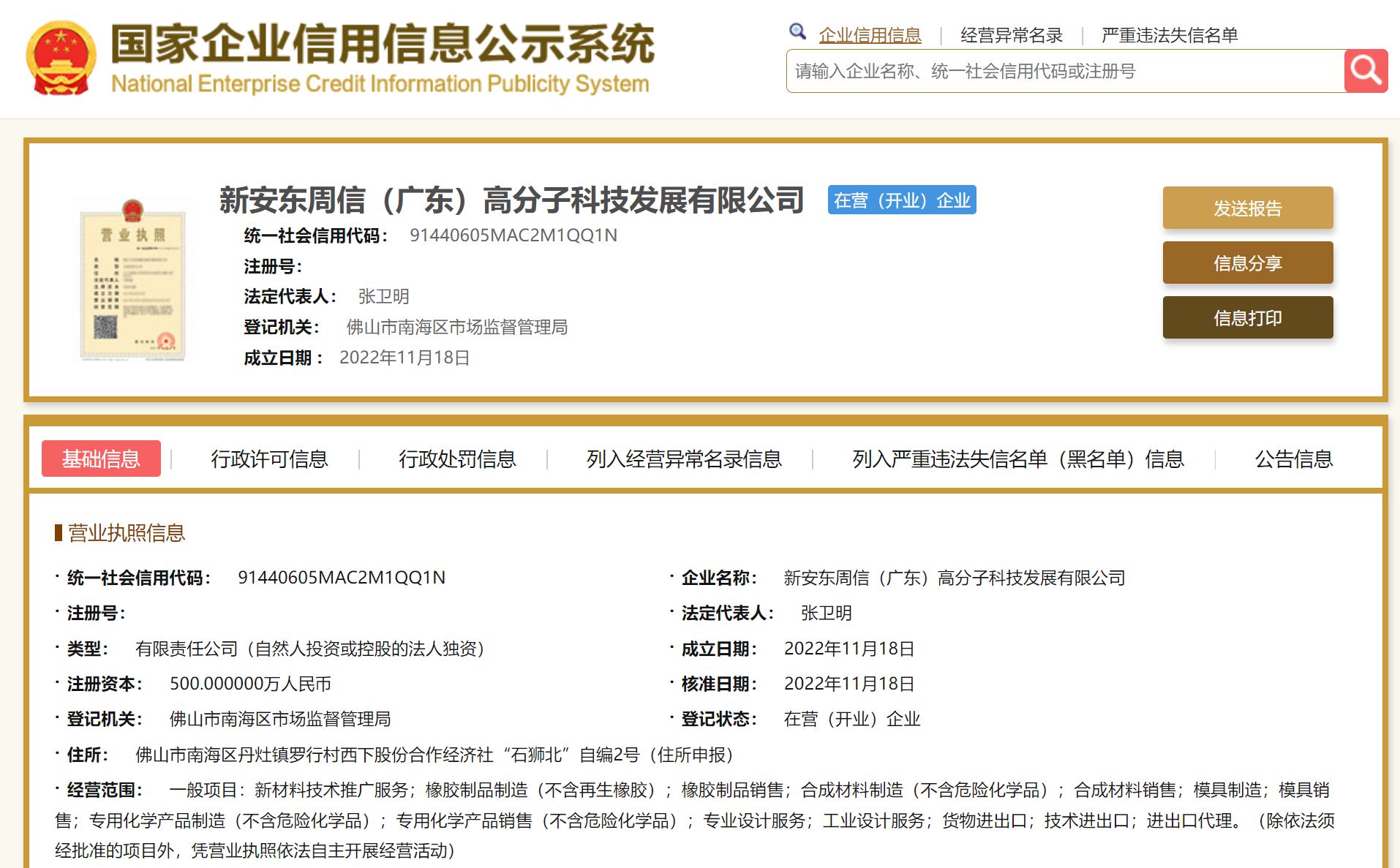Open the business license thumbnail image

point(132,279)
